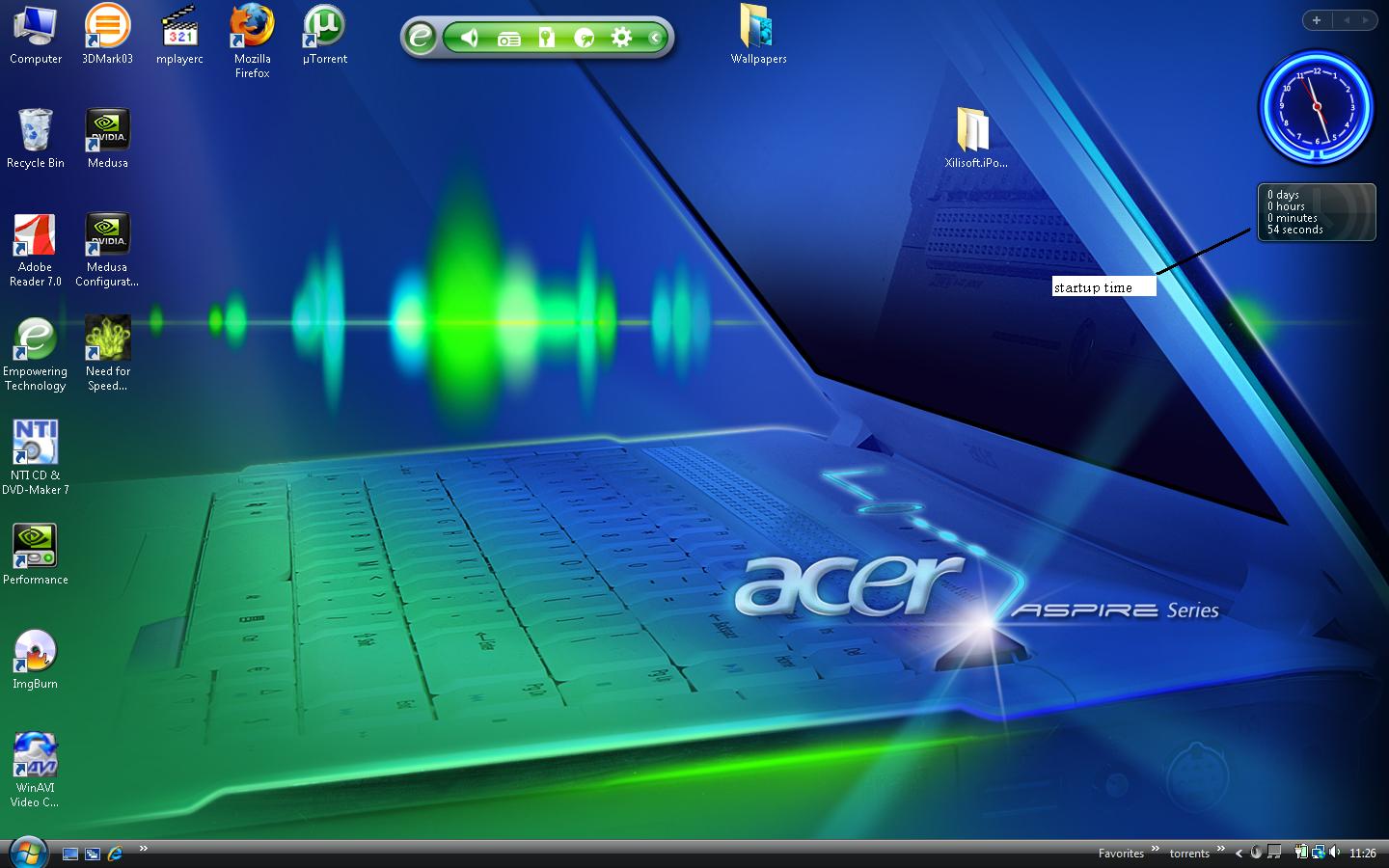Image resolution: width=1389 pixels, height=868 pixels.
Task: Launch the Need for Speed shortcut
Action: [x=107, y=354]
